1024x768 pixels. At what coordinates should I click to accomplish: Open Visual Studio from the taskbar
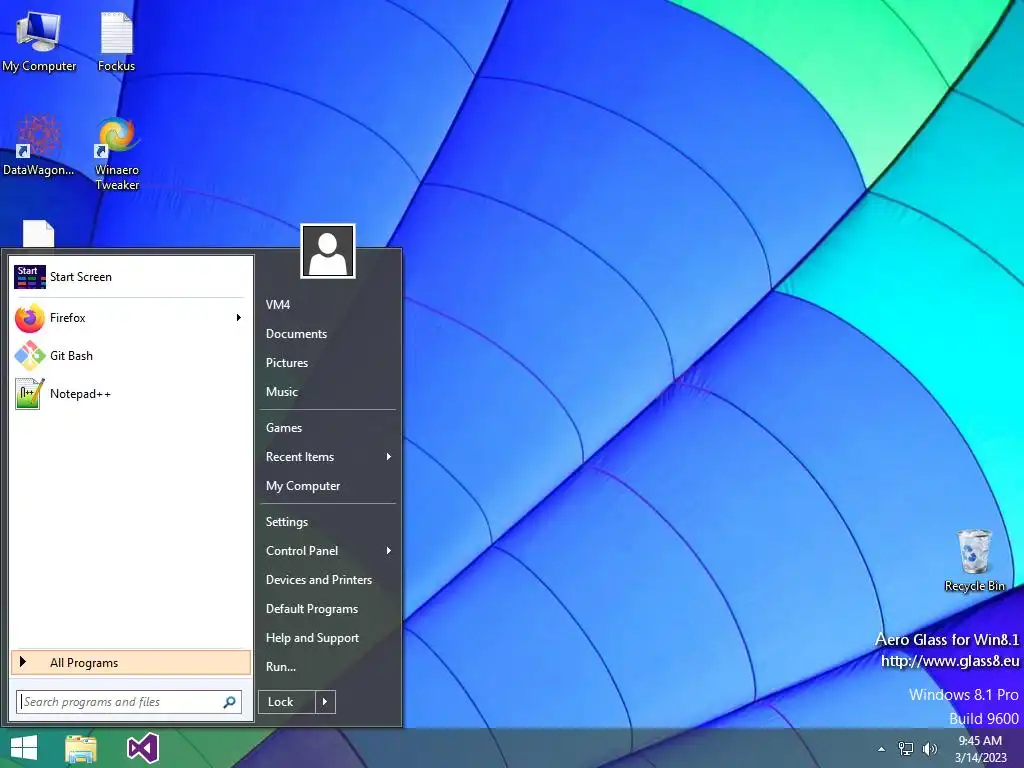pos(142,748)
